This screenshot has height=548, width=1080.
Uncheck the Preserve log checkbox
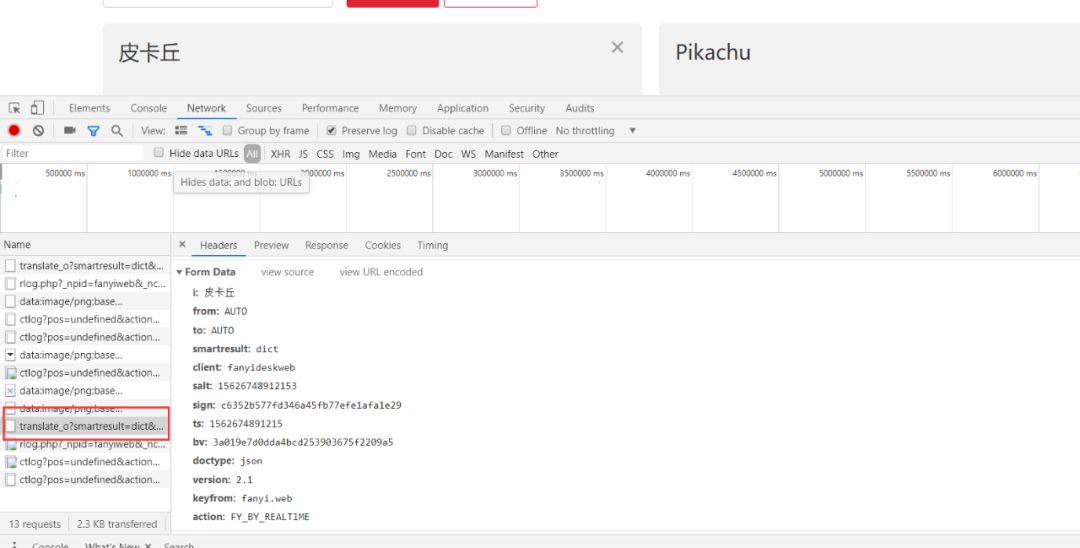[x=331, y=130]
